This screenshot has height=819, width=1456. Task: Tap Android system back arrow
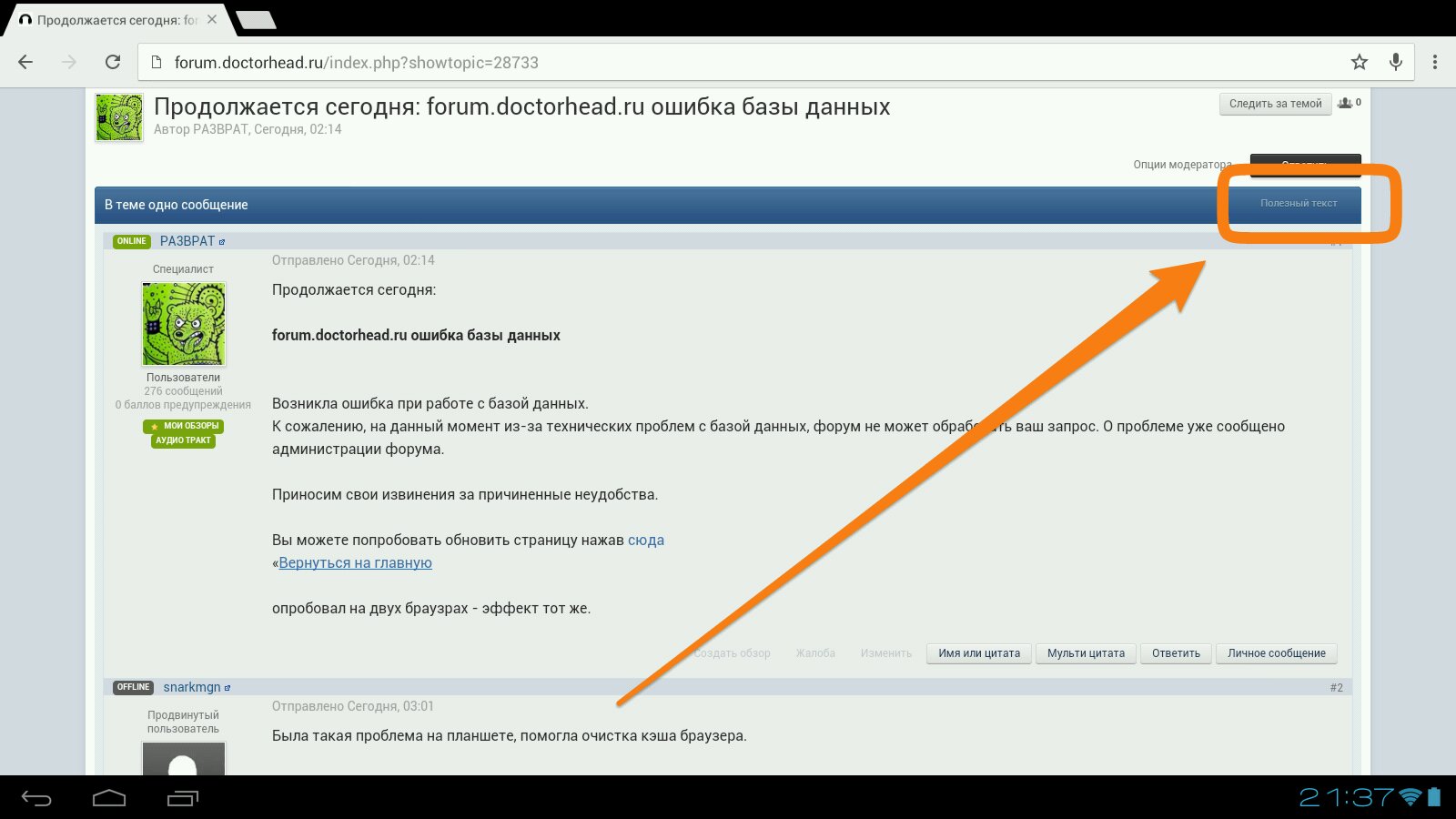36,798
